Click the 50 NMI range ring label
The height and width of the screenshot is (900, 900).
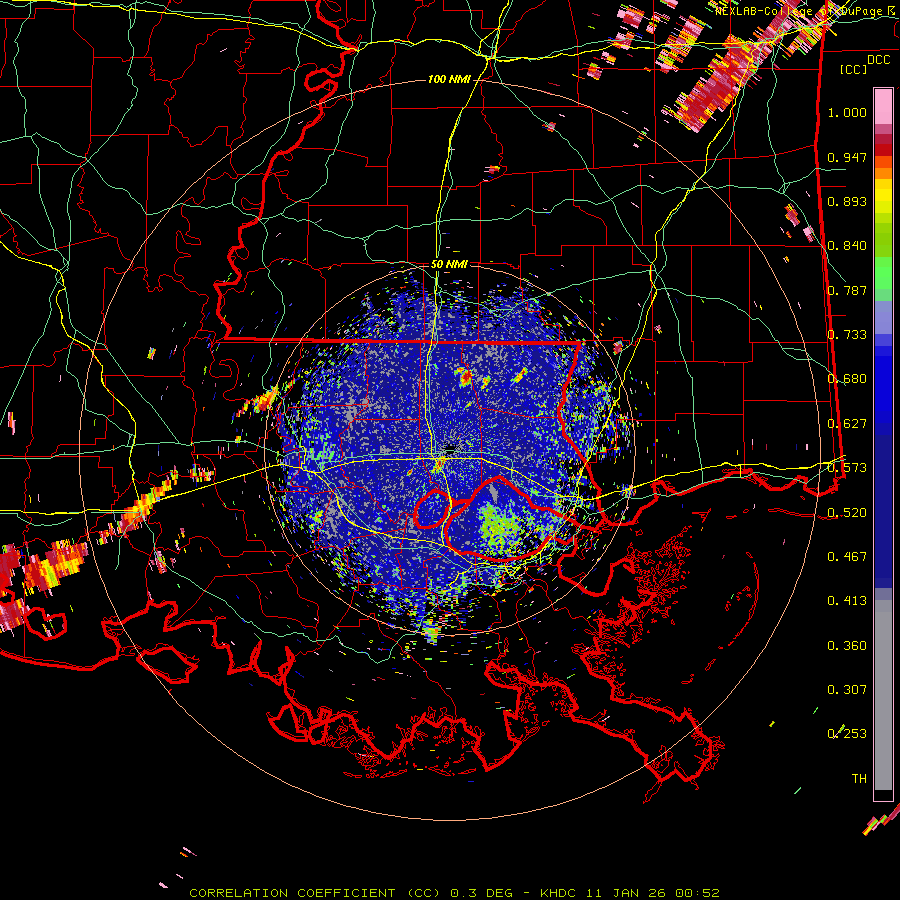click(449, 265)
